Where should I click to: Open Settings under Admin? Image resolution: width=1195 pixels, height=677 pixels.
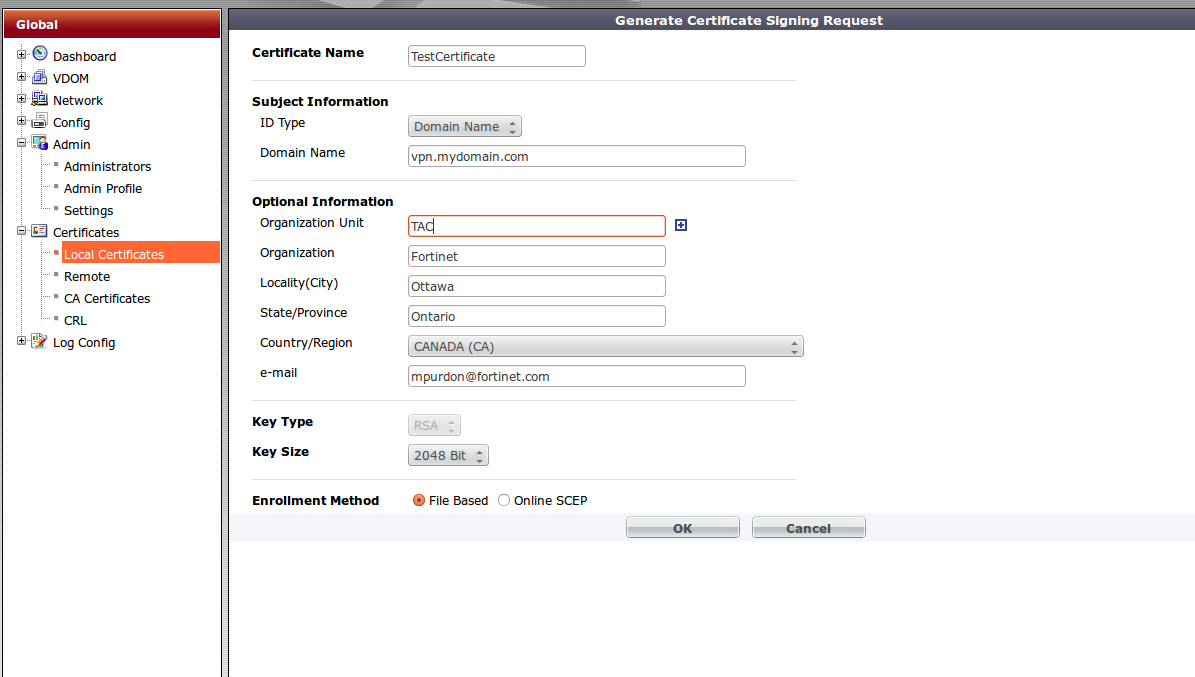pos(88,210)
